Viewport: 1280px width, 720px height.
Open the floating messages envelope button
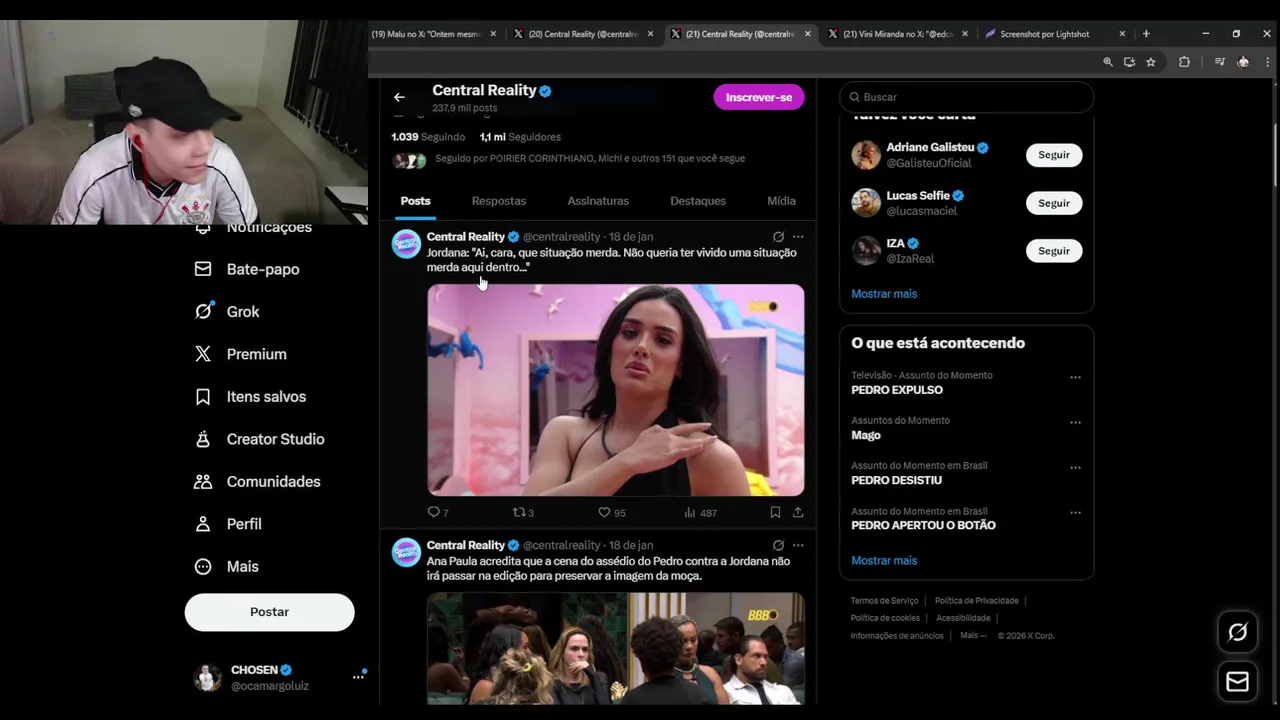point(1237,682)
